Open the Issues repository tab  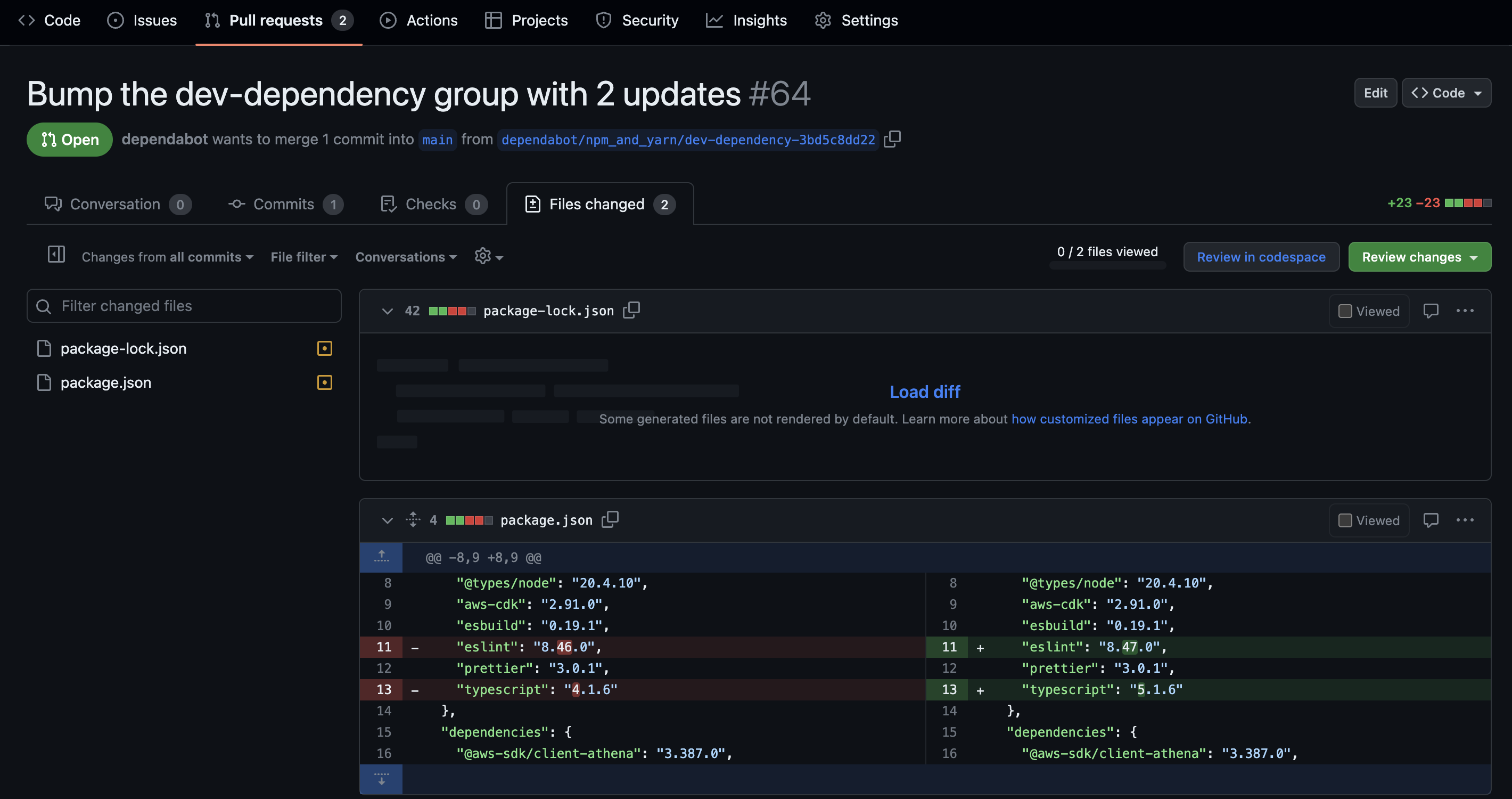coord(142,20)
